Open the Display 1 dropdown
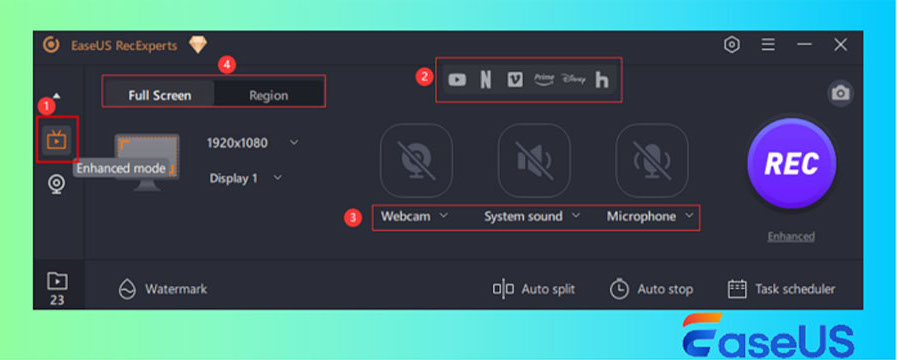The width and height of the screenshot is (897, 360). [245, 178]
